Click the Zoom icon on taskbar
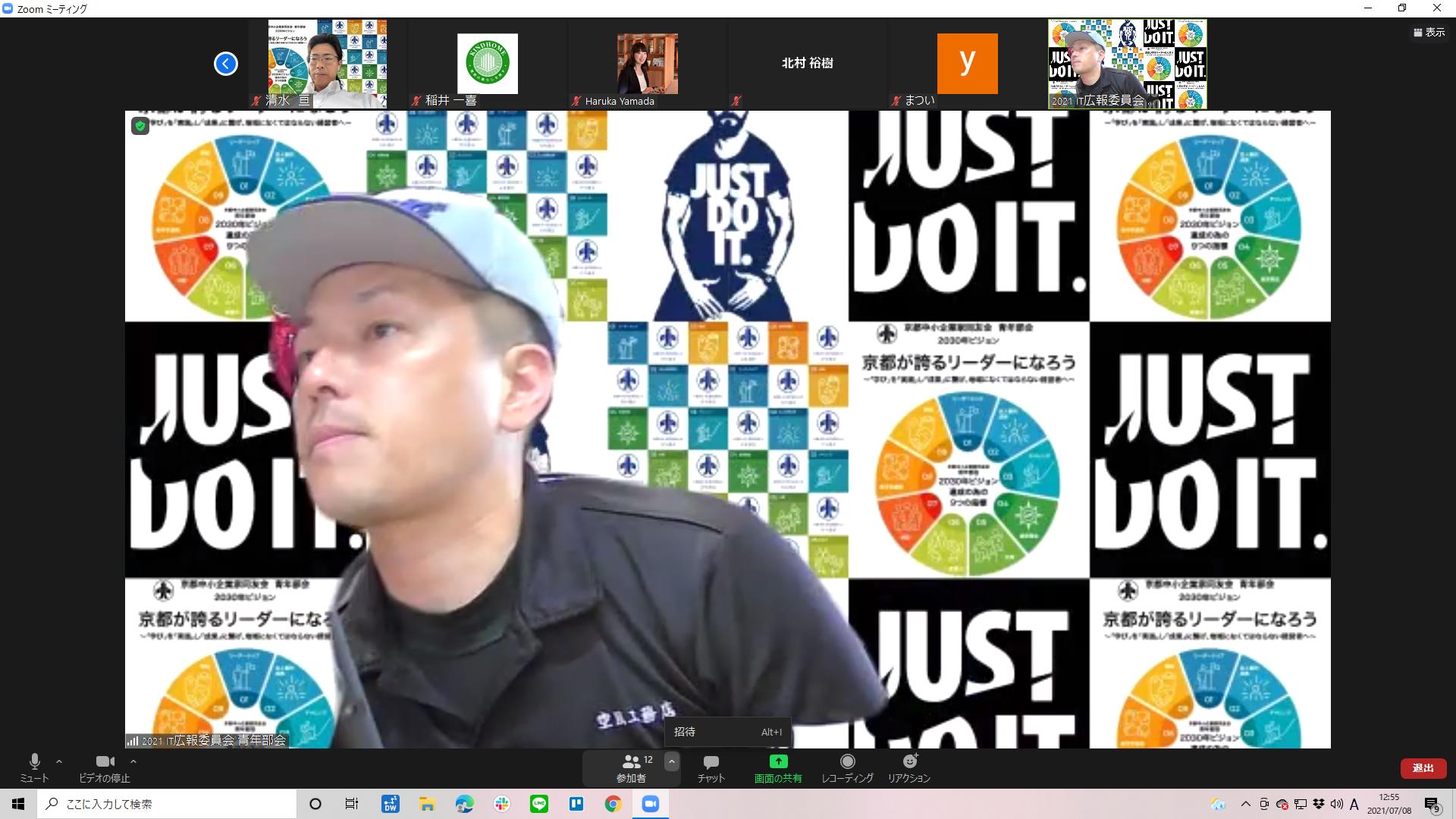The image size is (1456, 819). coord(651,804)
